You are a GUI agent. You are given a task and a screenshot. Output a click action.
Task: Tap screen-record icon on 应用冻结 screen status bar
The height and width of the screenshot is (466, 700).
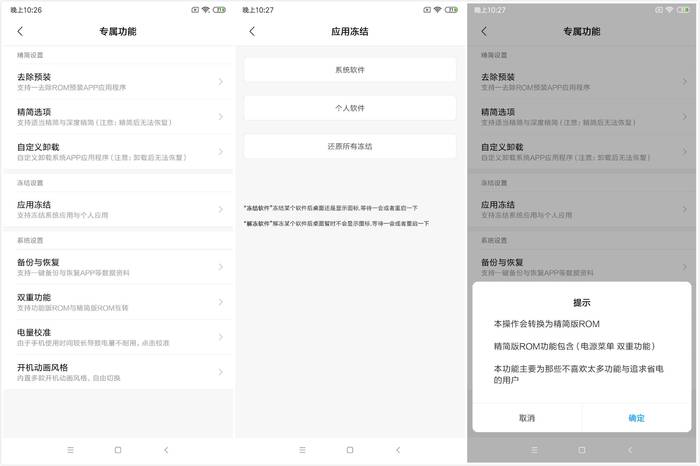(427, 9)
